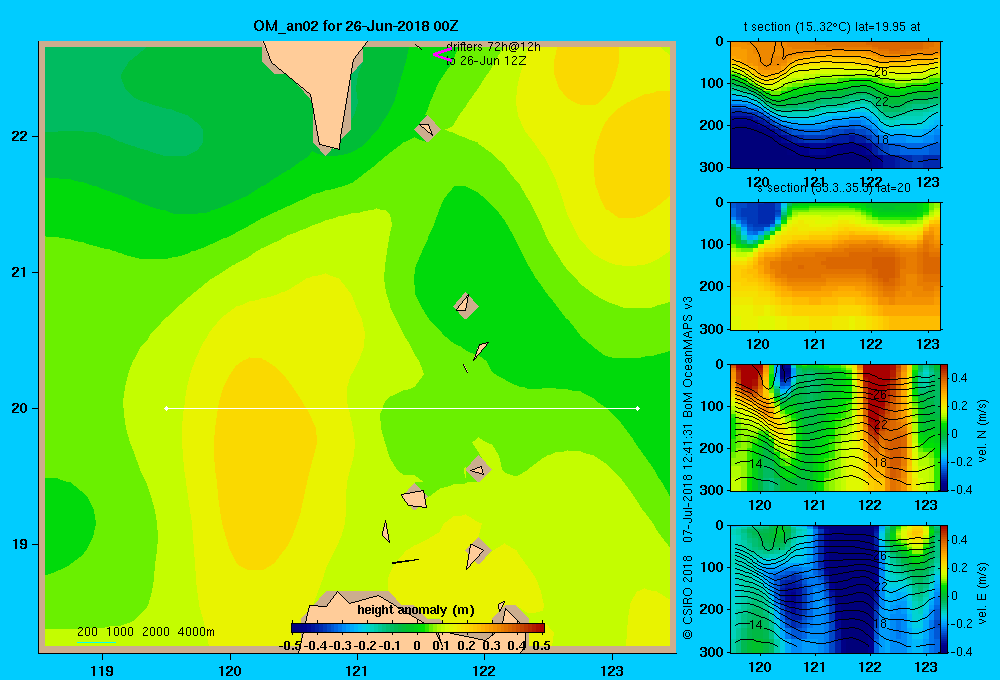Click the "-0.4" tick on vel. E scale
1000x680 pixels.
pos(961,651)
